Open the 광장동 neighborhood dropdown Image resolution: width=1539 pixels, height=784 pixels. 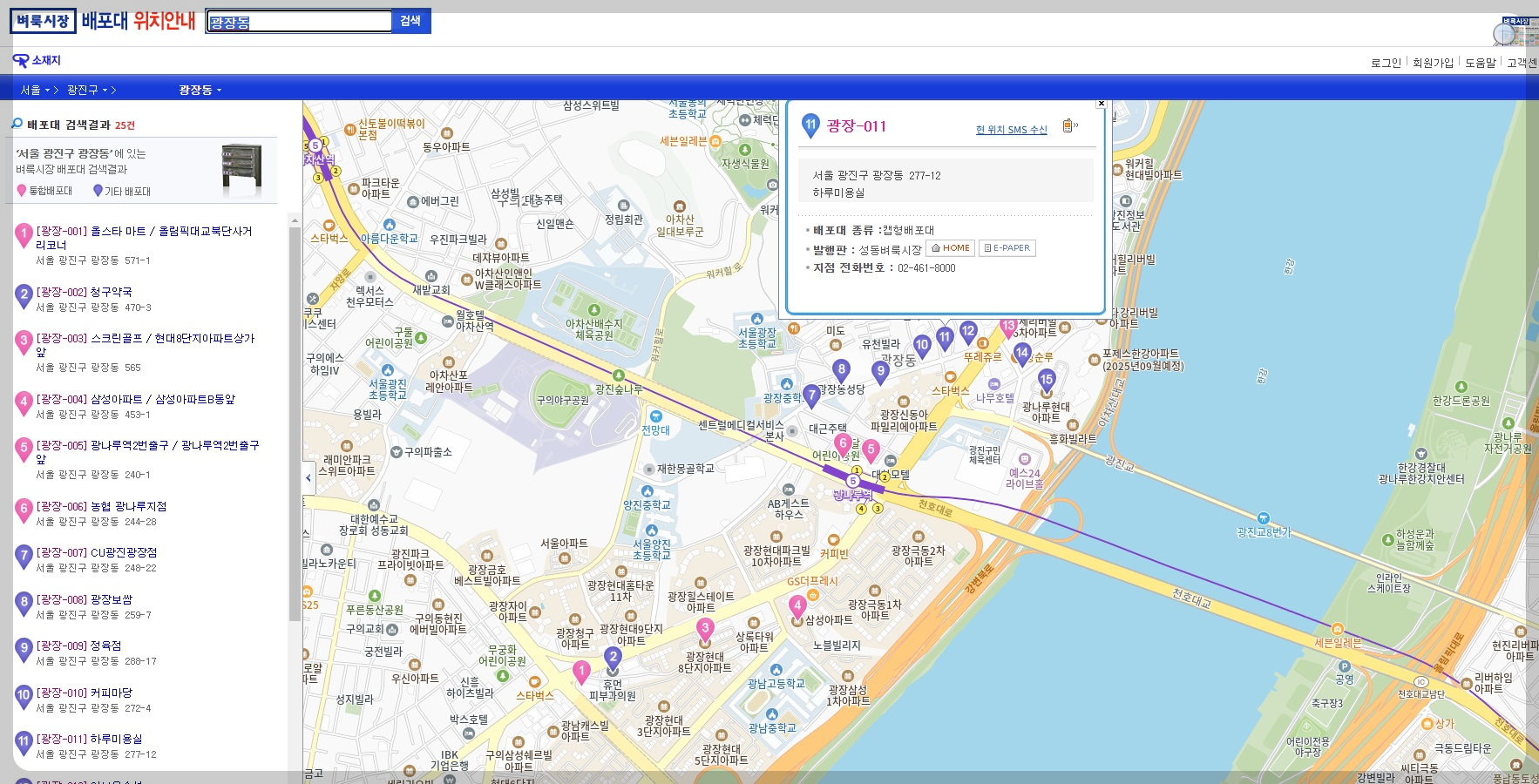coord(200,90)
